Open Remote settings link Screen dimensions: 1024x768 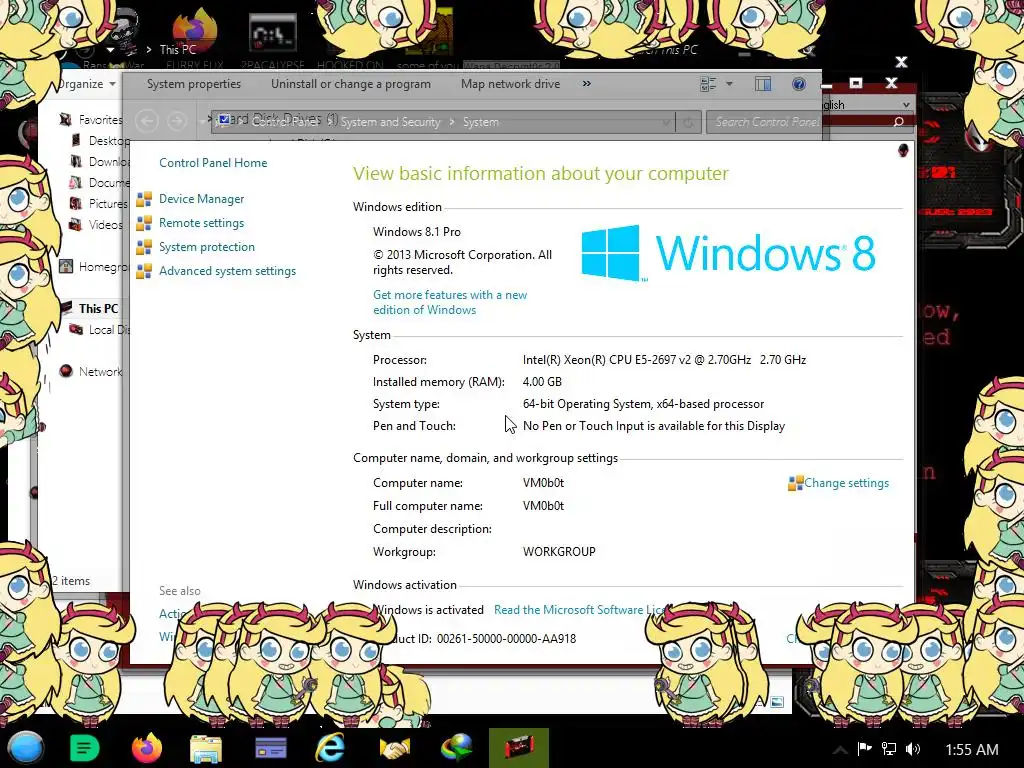(x=201, y=223)
